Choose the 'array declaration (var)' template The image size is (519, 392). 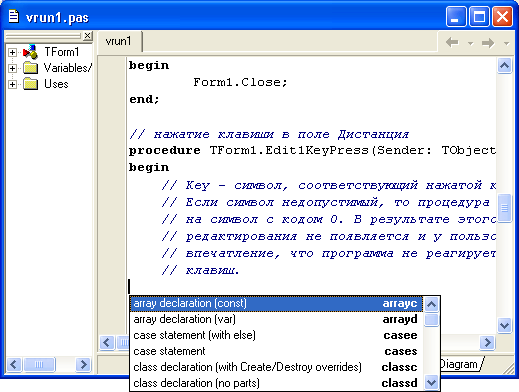[x=276, y=319]
